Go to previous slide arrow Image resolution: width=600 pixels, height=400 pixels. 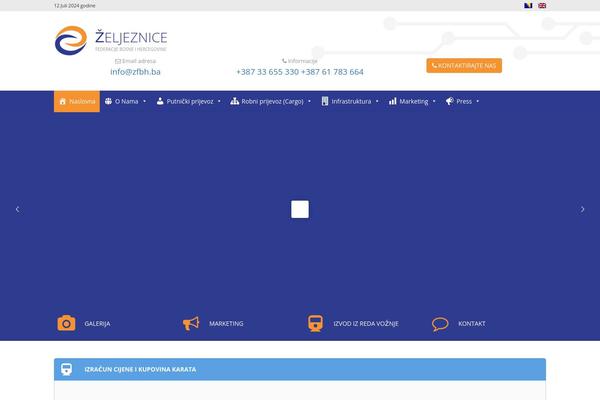click(17, 209)
